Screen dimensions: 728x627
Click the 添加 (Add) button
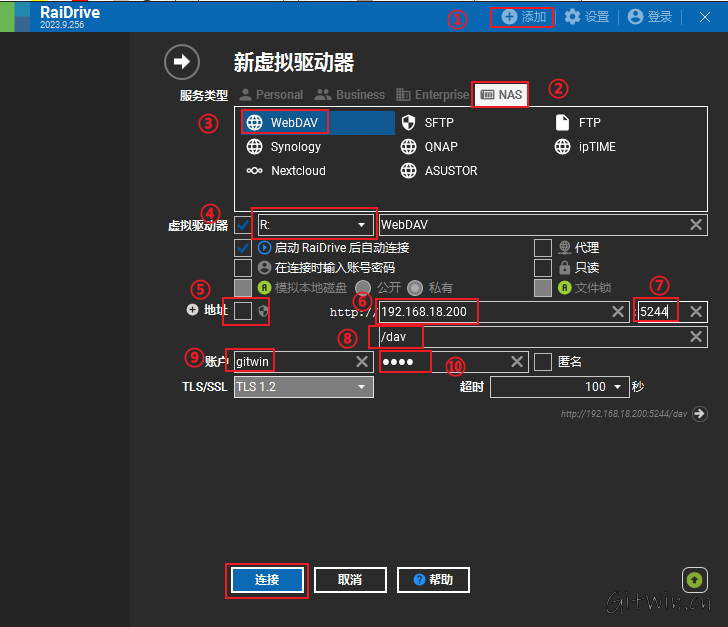coord(523,17)
